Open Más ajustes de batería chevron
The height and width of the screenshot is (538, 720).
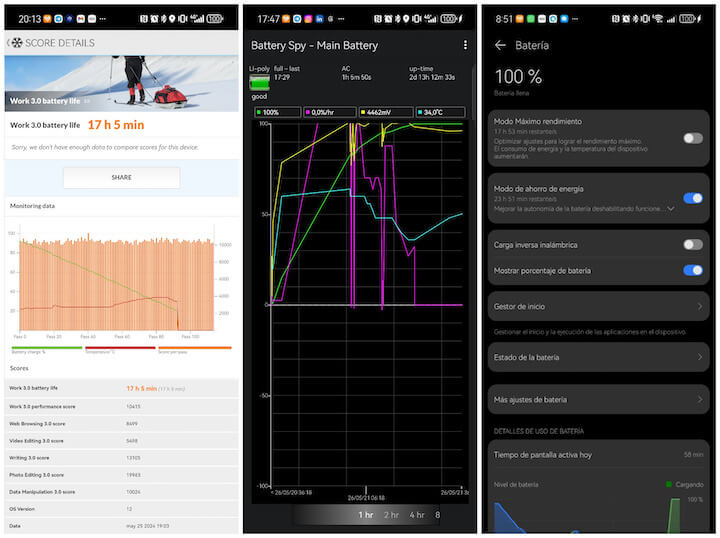[x=700, y=399]
